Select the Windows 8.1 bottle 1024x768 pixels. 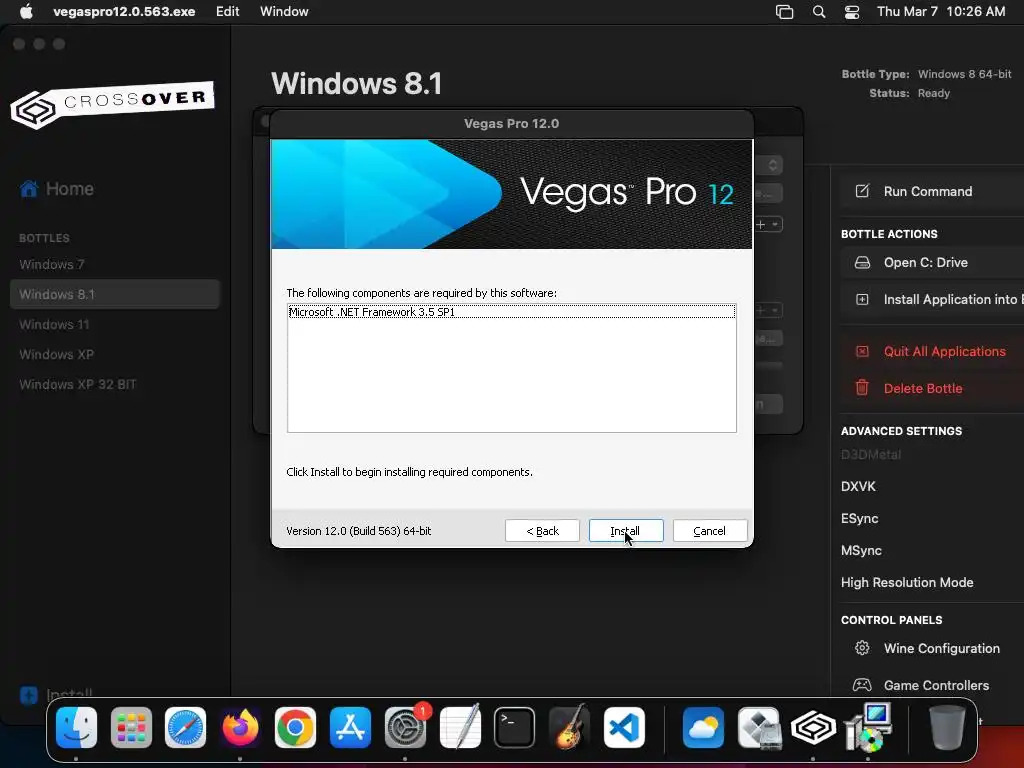pyautogui.click(x=115, y=295)
